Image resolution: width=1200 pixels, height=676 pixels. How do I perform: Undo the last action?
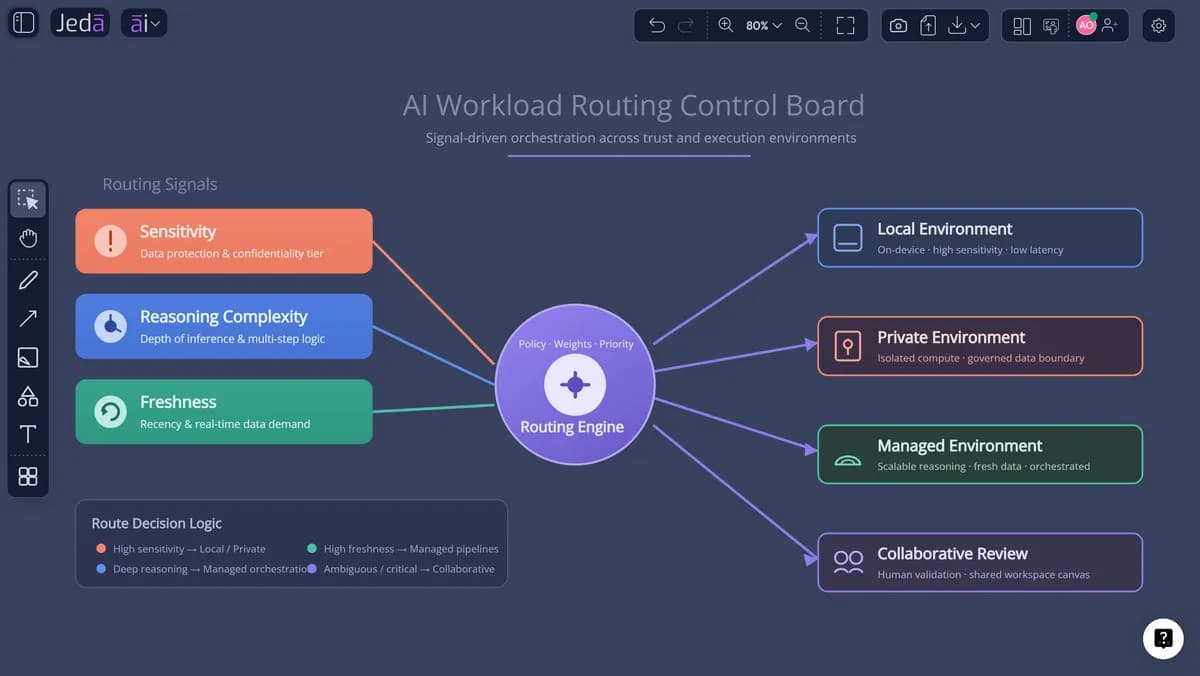coord(657,26)
